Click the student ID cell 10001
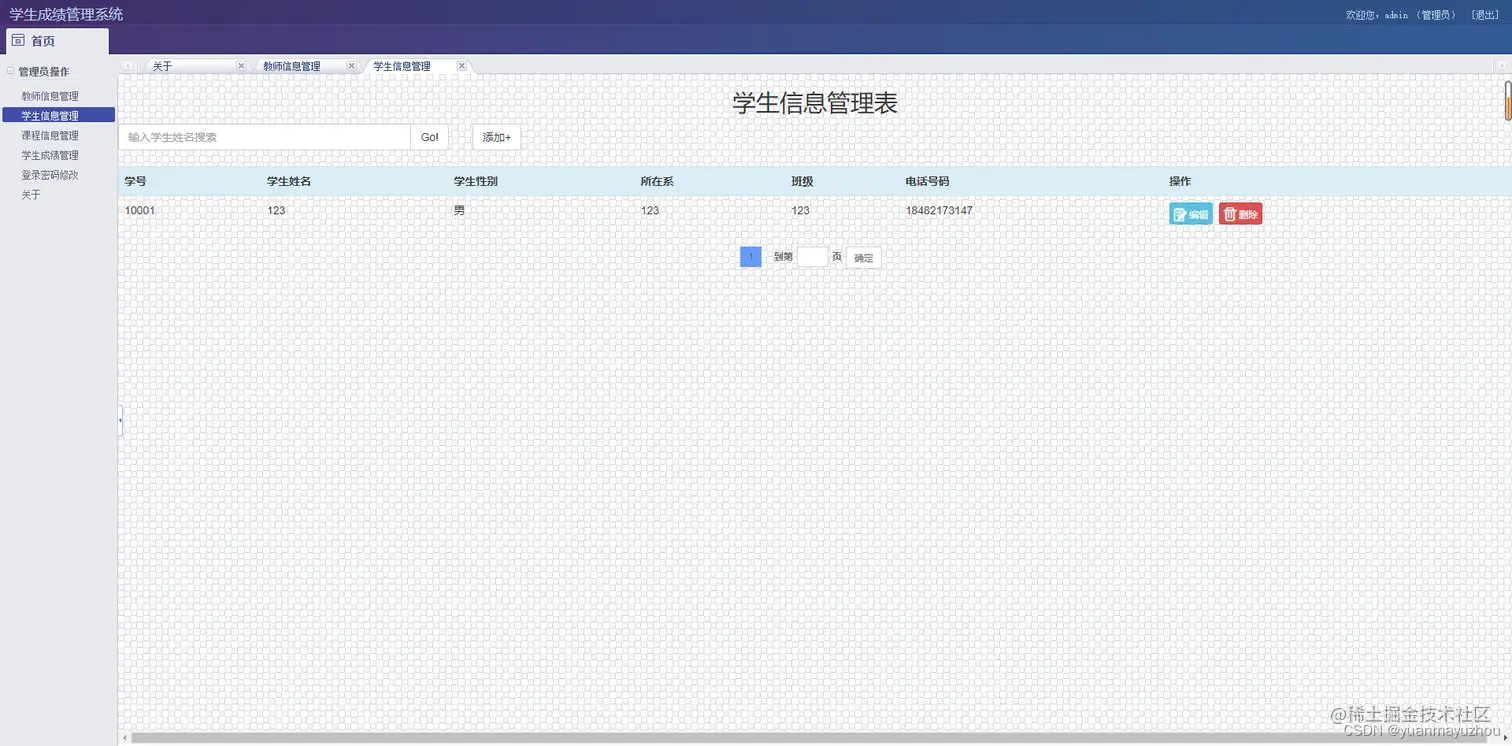The image size is (1512, 746). click(x=140, y=211)
